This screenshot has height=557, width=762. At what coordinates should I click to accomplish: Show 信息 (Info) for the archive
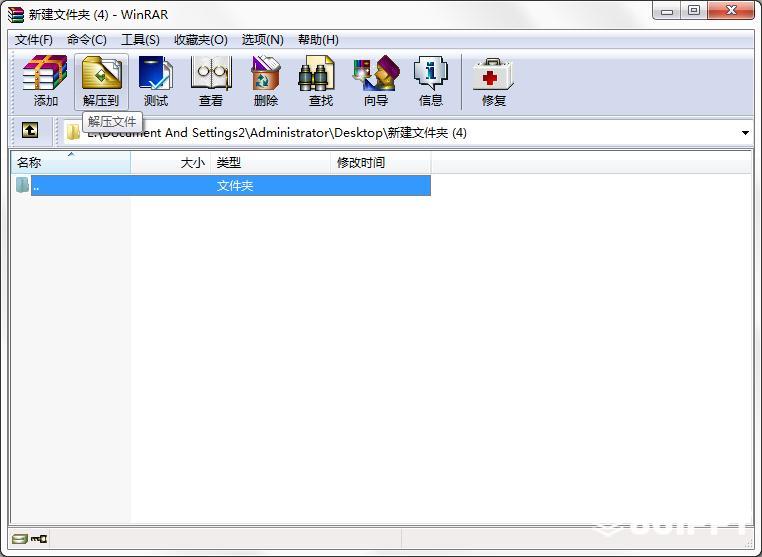(x=431, y=81)
